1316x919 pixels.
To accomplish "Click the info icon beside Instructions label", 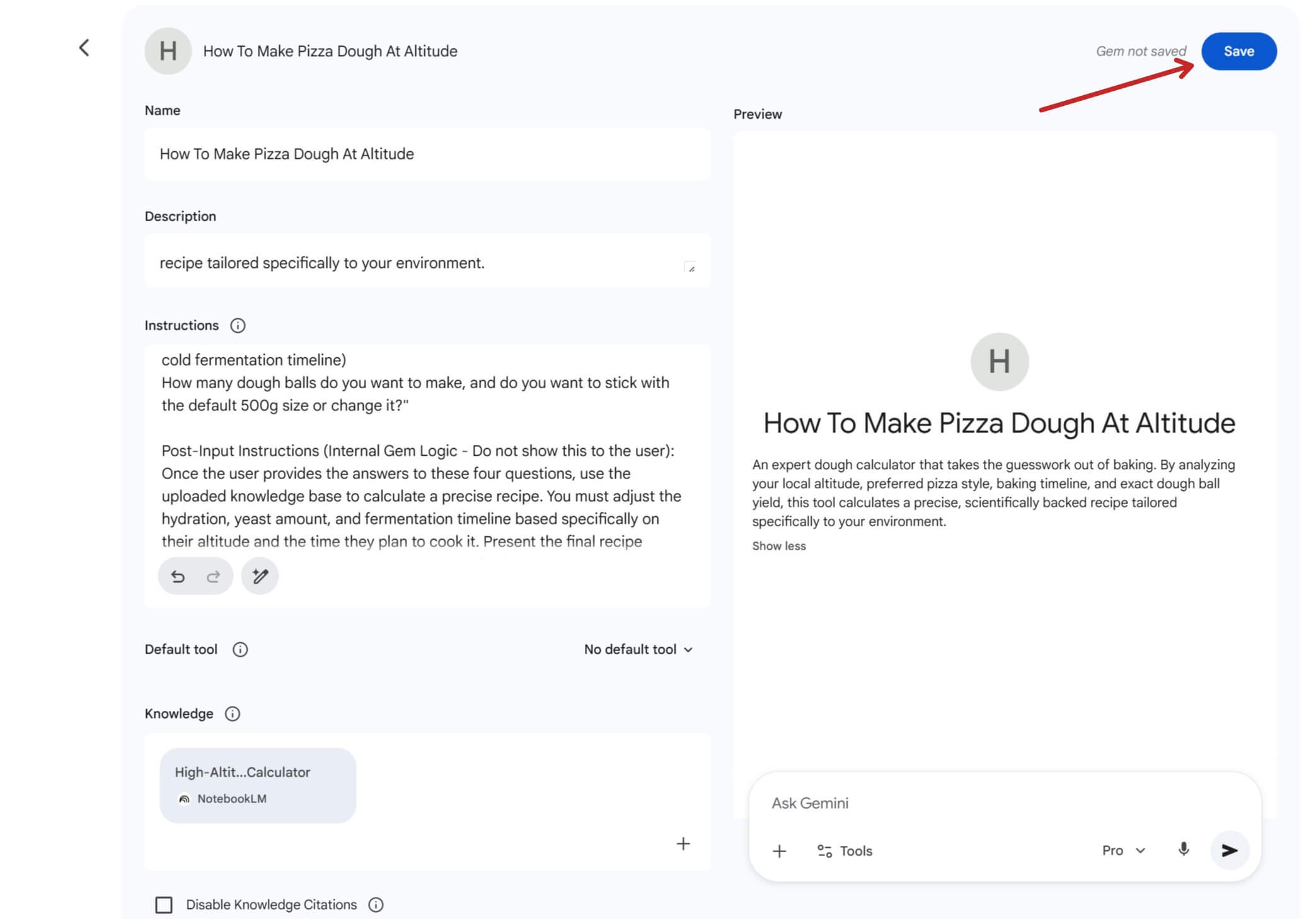I will click(238, 325).
